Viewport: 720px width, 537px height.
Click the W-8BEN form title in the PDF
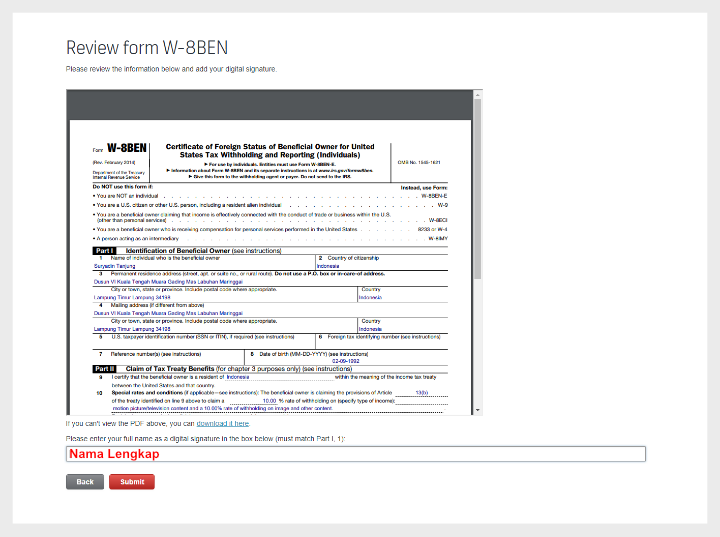click(x=127, y=148)
